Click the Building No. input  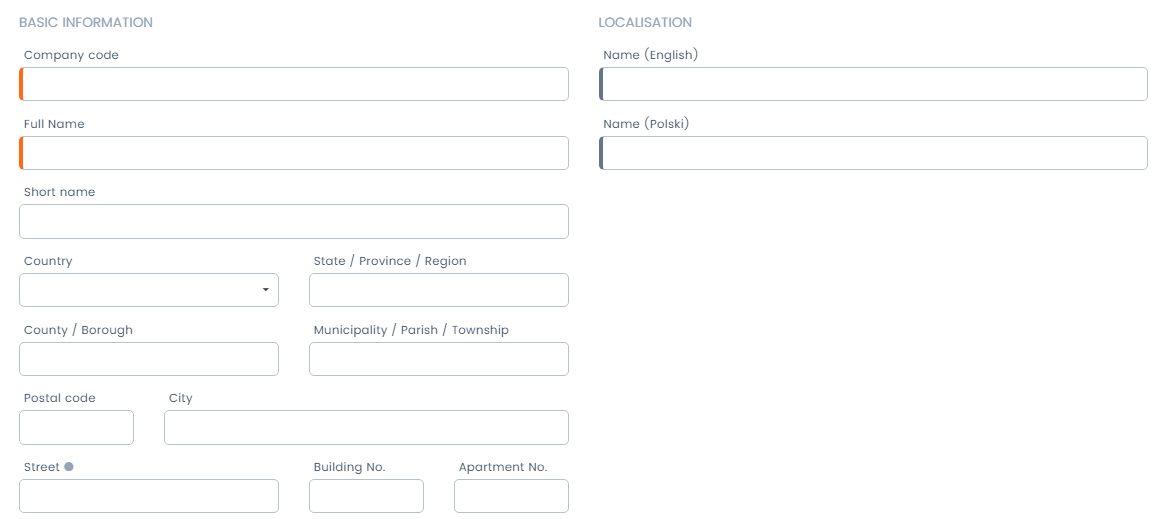click(366, 496)
